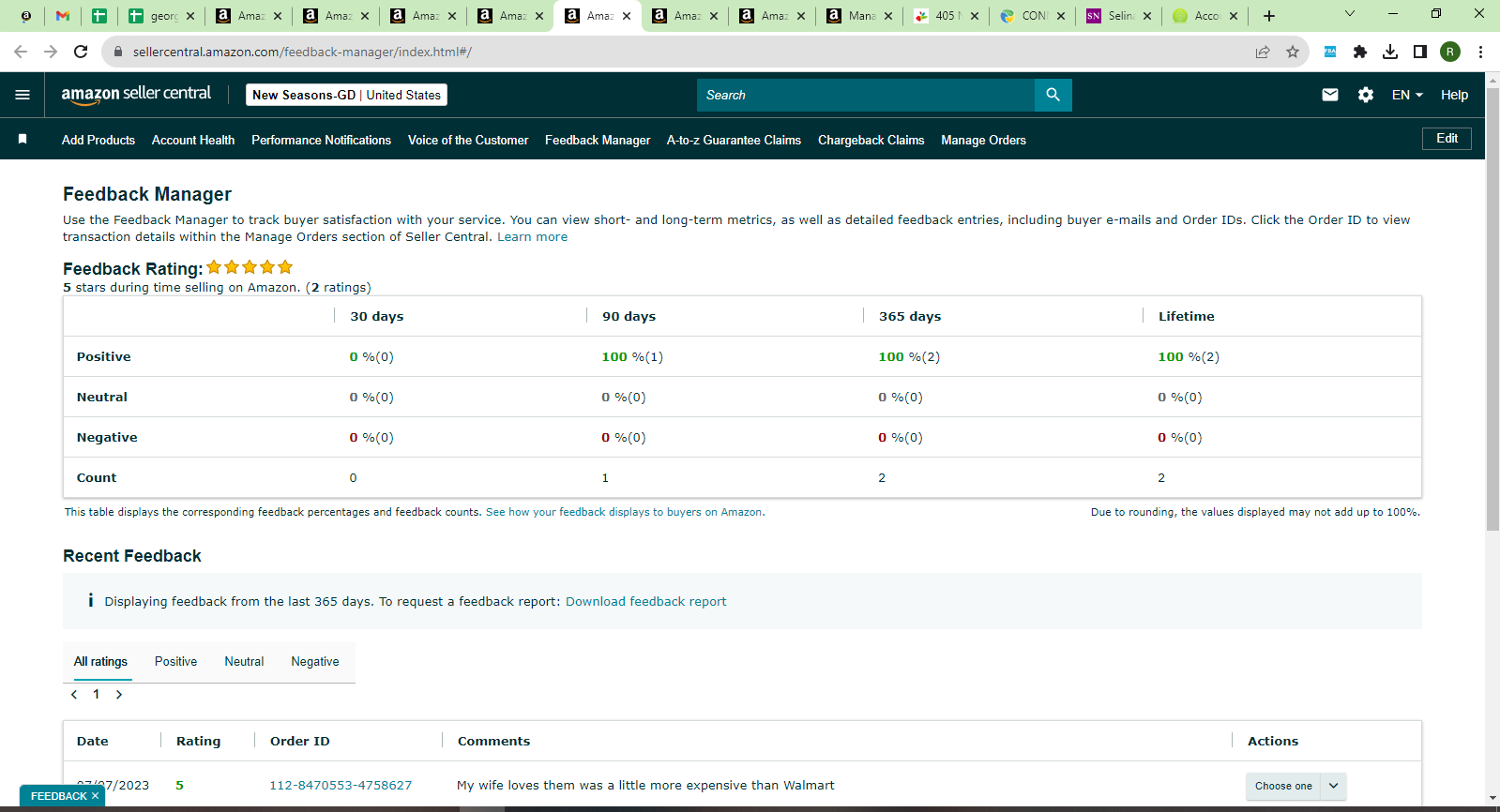Select page number 1 in pagination

[x=96, y=695]
